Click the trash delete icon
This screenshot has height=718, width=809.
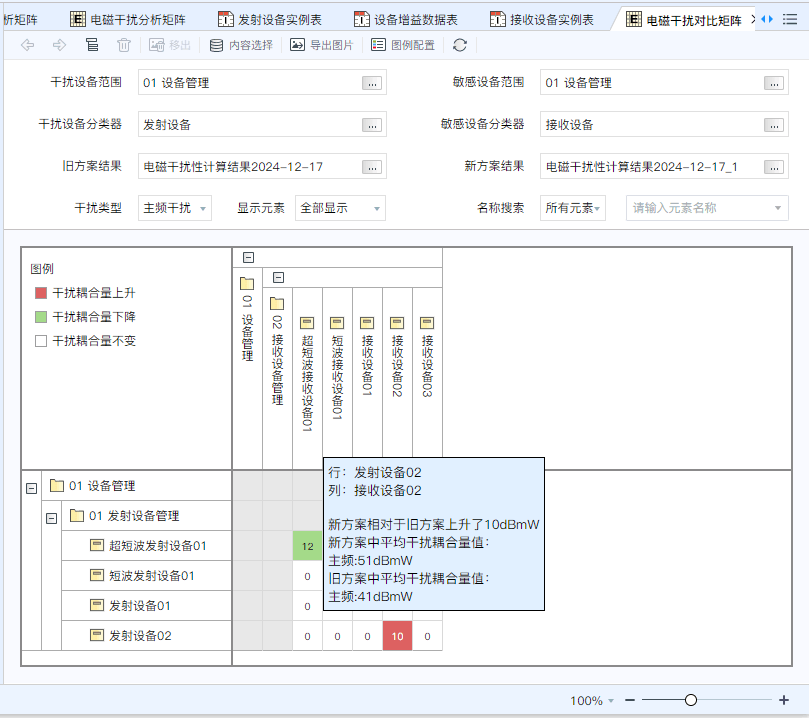(x=124, y=45)
